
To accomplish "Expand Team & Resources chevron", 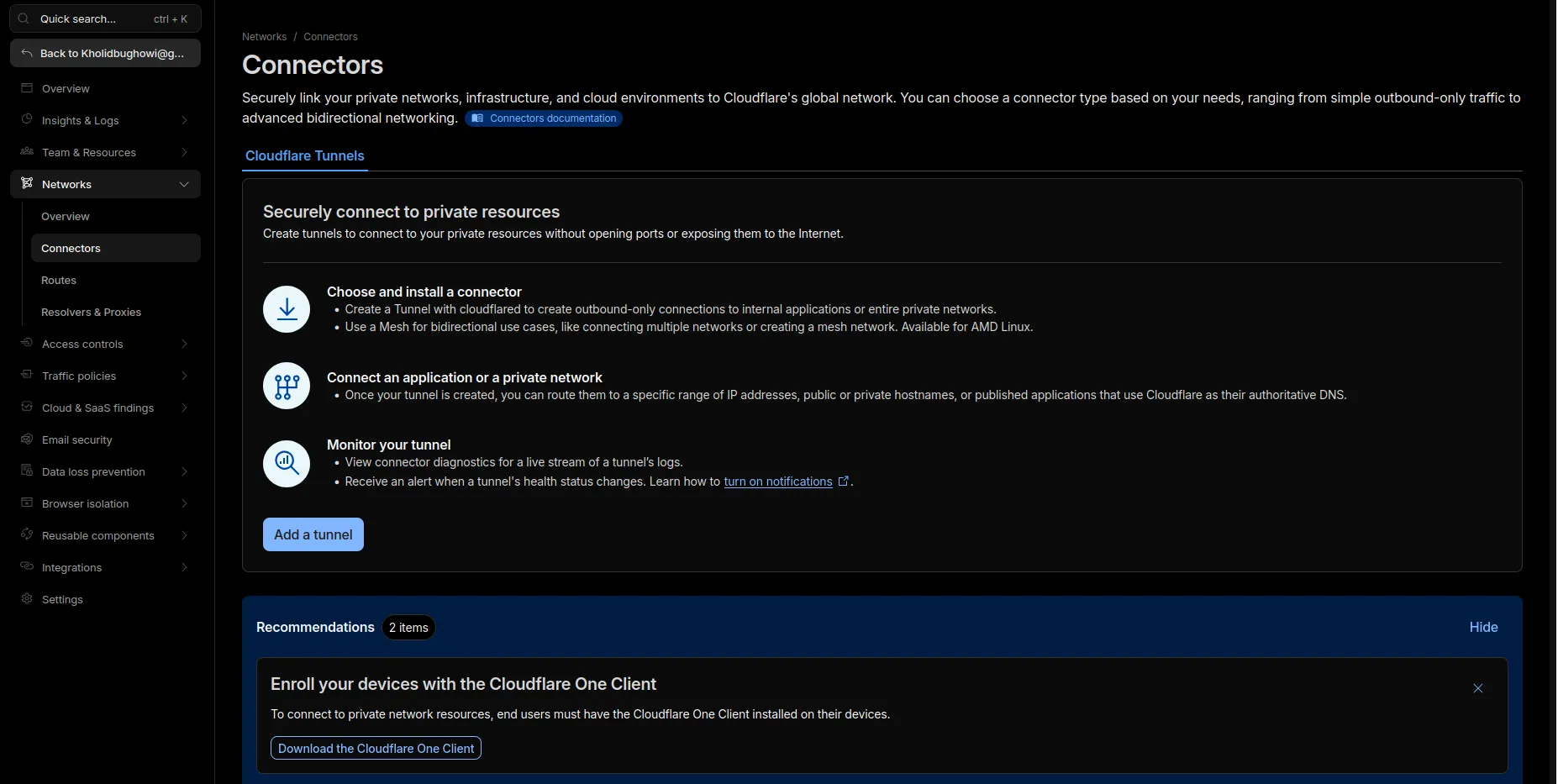I will [x=184, y=152].
